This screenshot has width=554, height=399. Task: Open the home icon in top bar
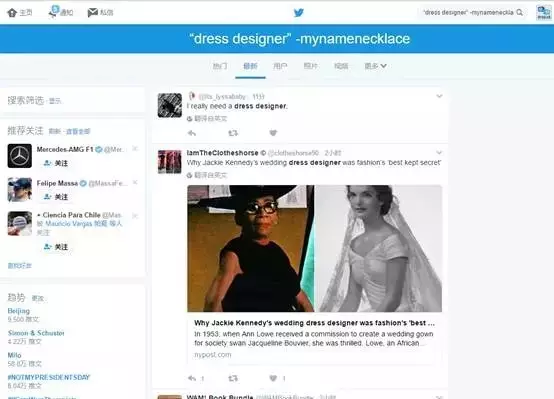(12, 13)
